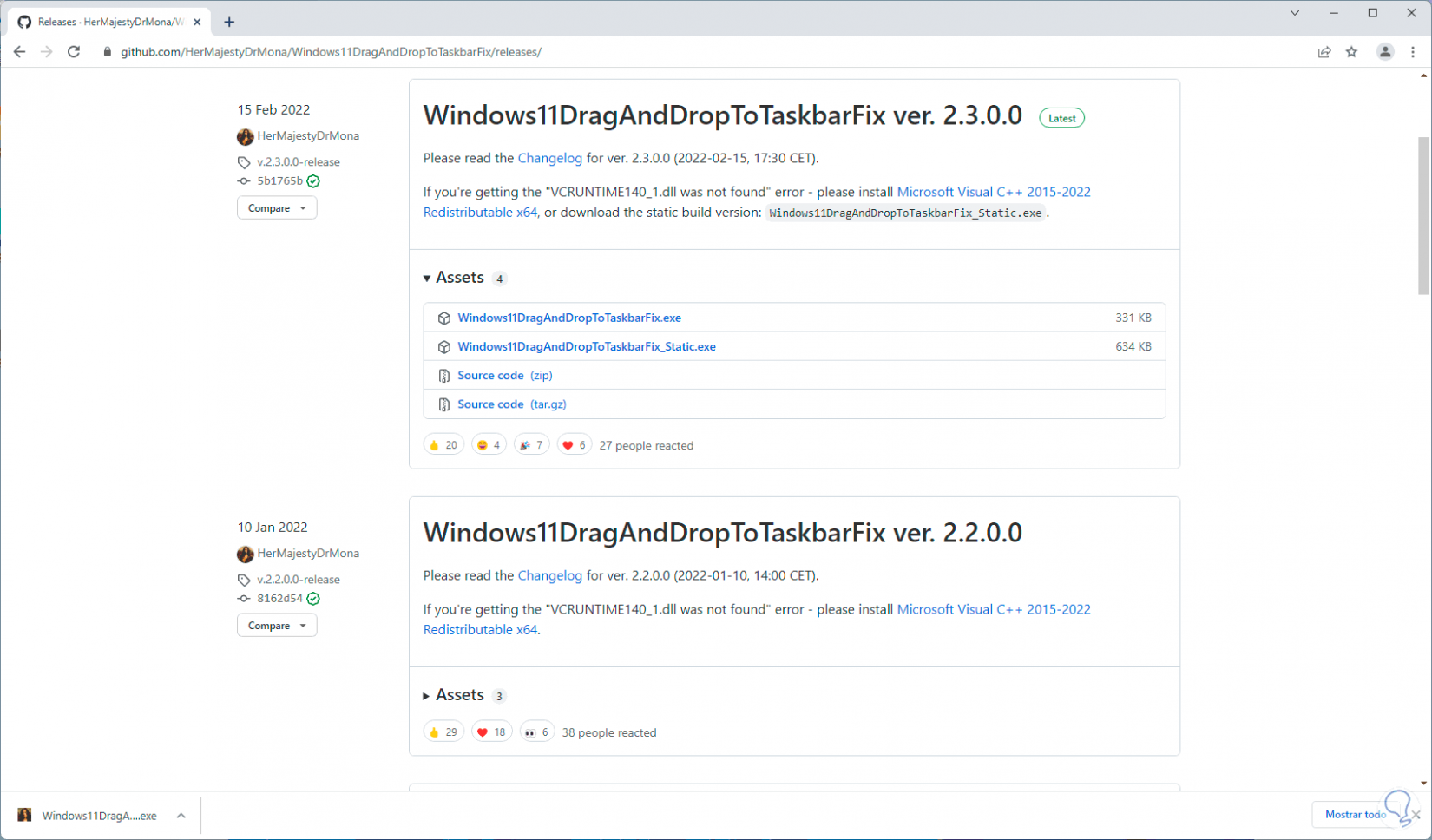View verified status of commit 8162d54

coord(313,599)
